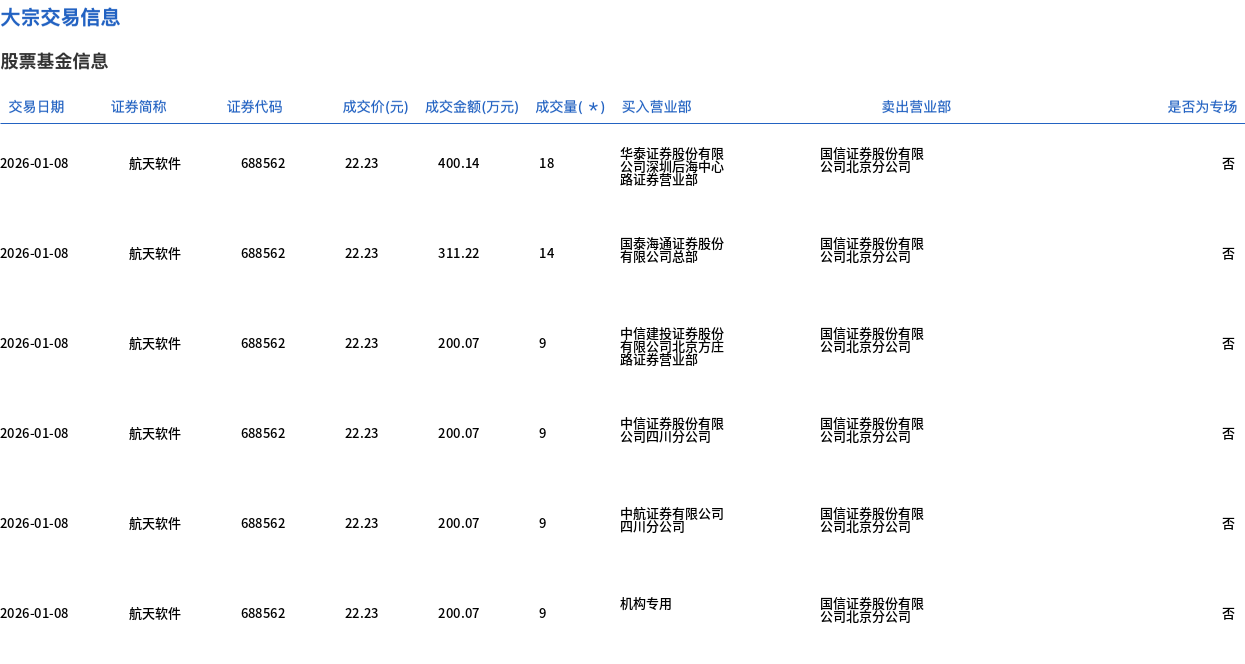Screen dimensions: 1245x664
Task: Click the 买入营业部 column header
Action: [656, 107]
